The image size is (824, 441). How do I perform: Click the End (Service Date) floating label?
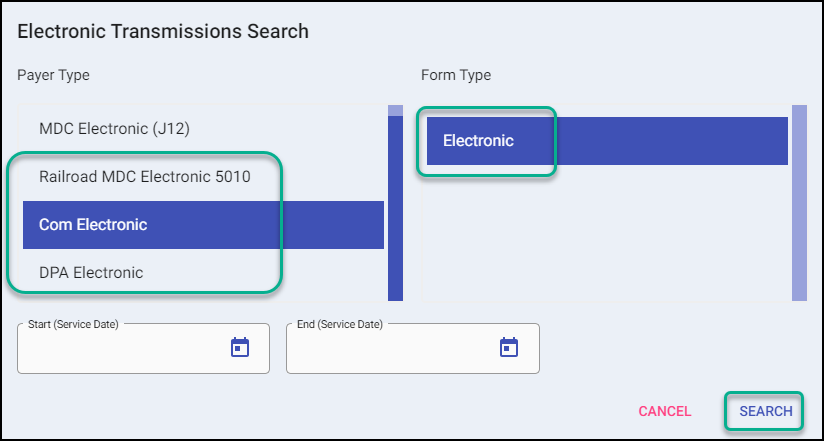point(340,325)
